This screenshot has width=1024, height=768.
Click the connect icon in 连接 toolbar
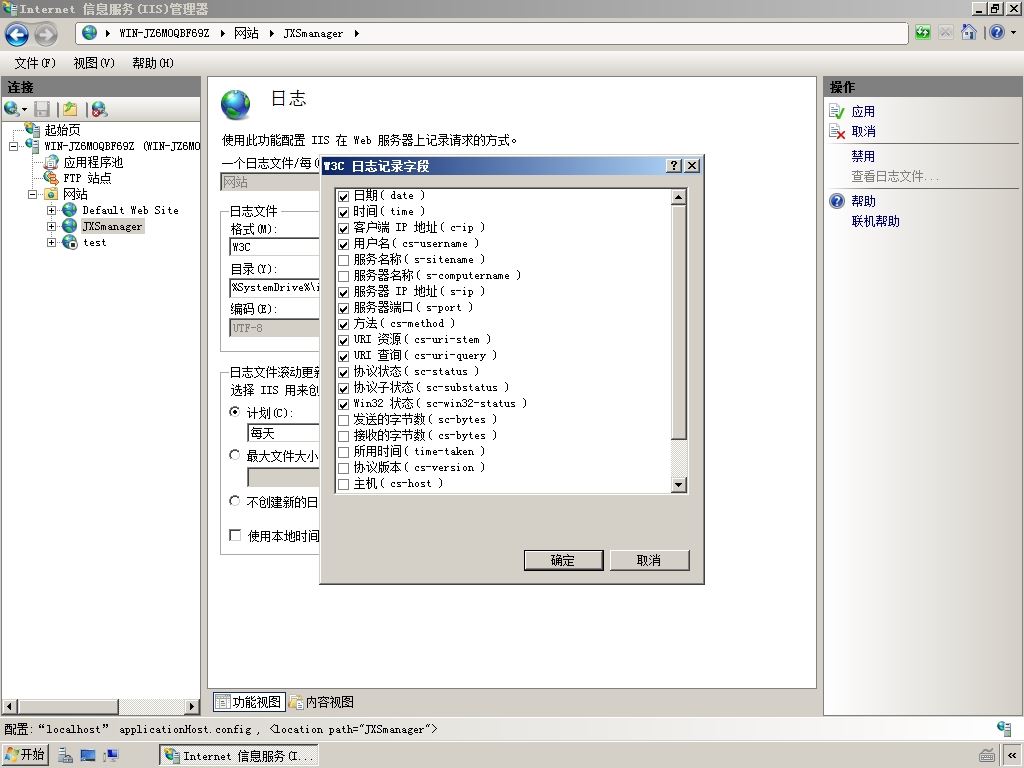(12, 109)
